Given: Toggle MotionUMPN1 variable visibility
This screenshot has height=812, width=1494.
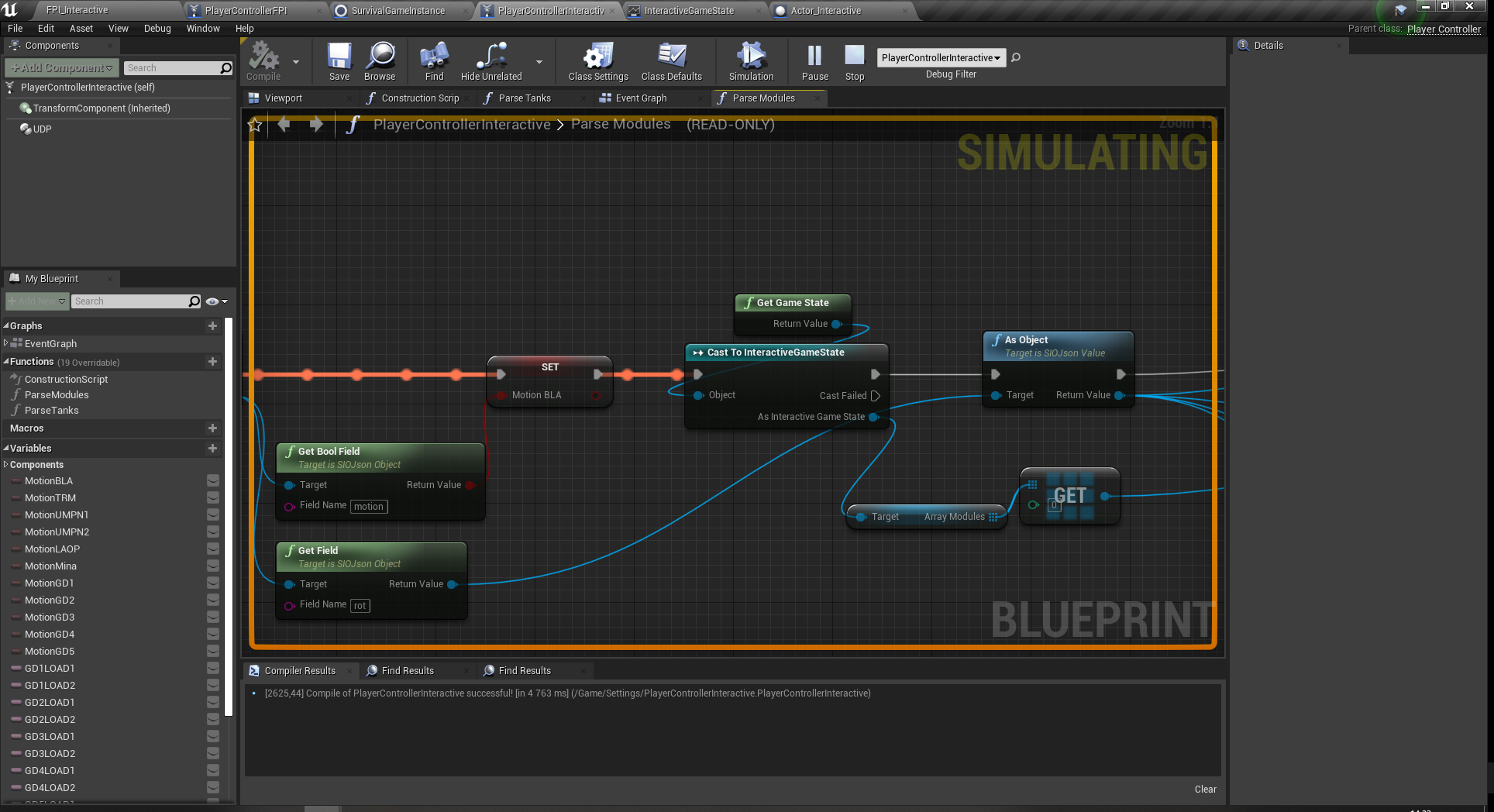Looking at the screenshot, I should [213, 515].
